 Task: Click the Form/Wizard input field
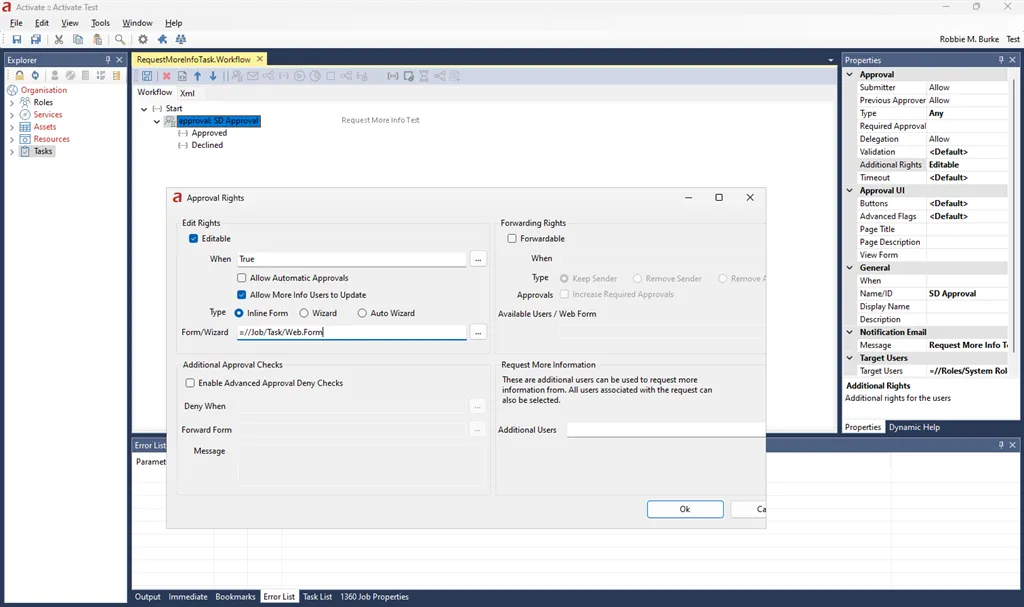351,332
